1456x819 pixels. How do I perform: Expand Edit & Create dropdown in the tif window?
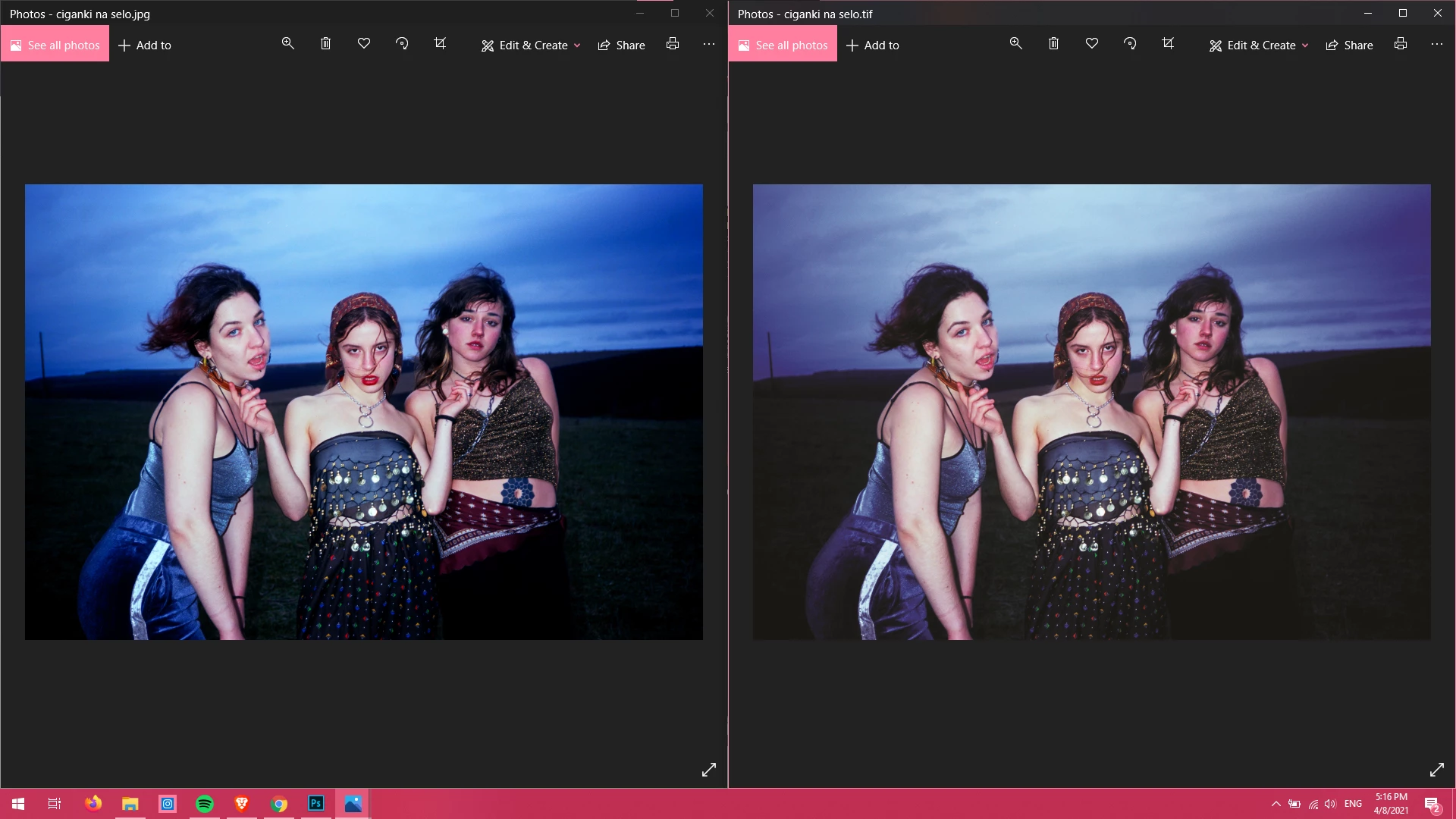[1259, 45]
